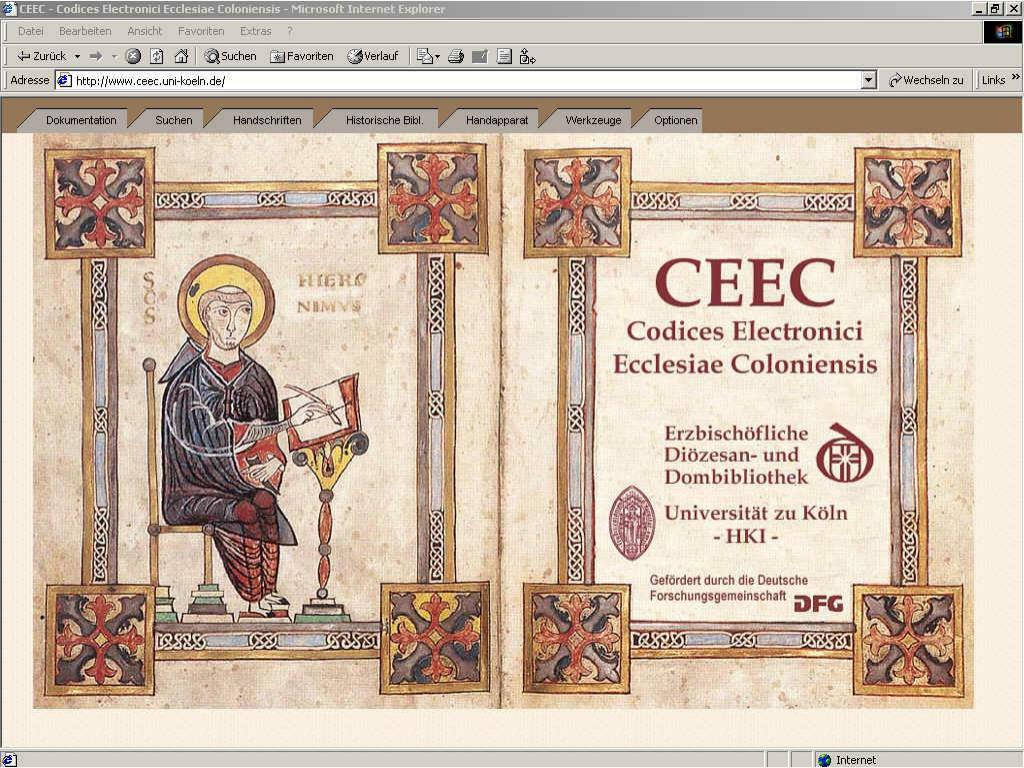Open the Bearbeiten menu
Viewport: 1024px width, 768px height.
[x=85, y=31]
